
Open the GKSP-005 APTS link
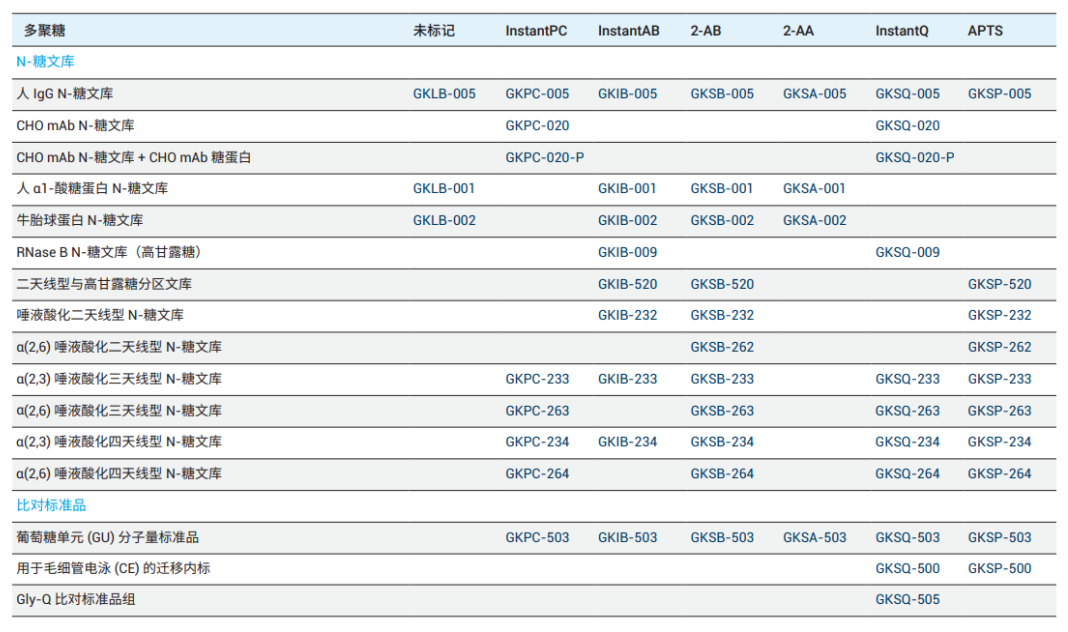[999, 94]
